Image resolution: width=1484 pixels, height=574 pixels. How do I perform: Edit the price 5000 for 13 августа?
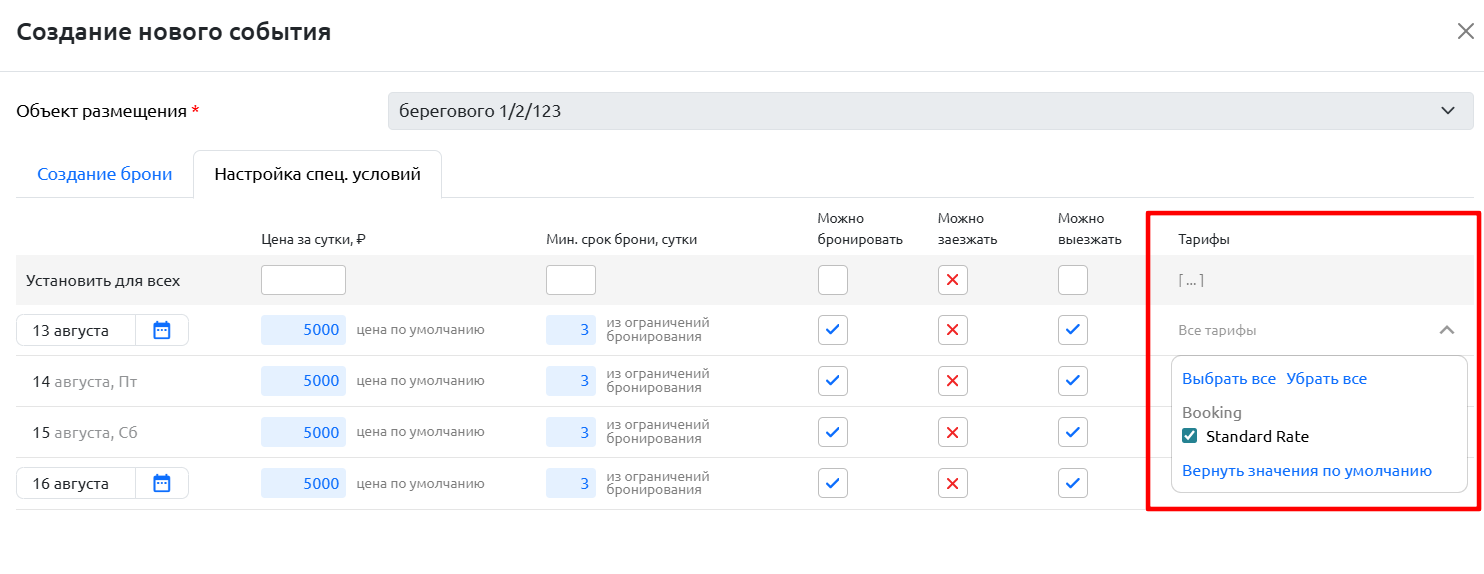303,330
